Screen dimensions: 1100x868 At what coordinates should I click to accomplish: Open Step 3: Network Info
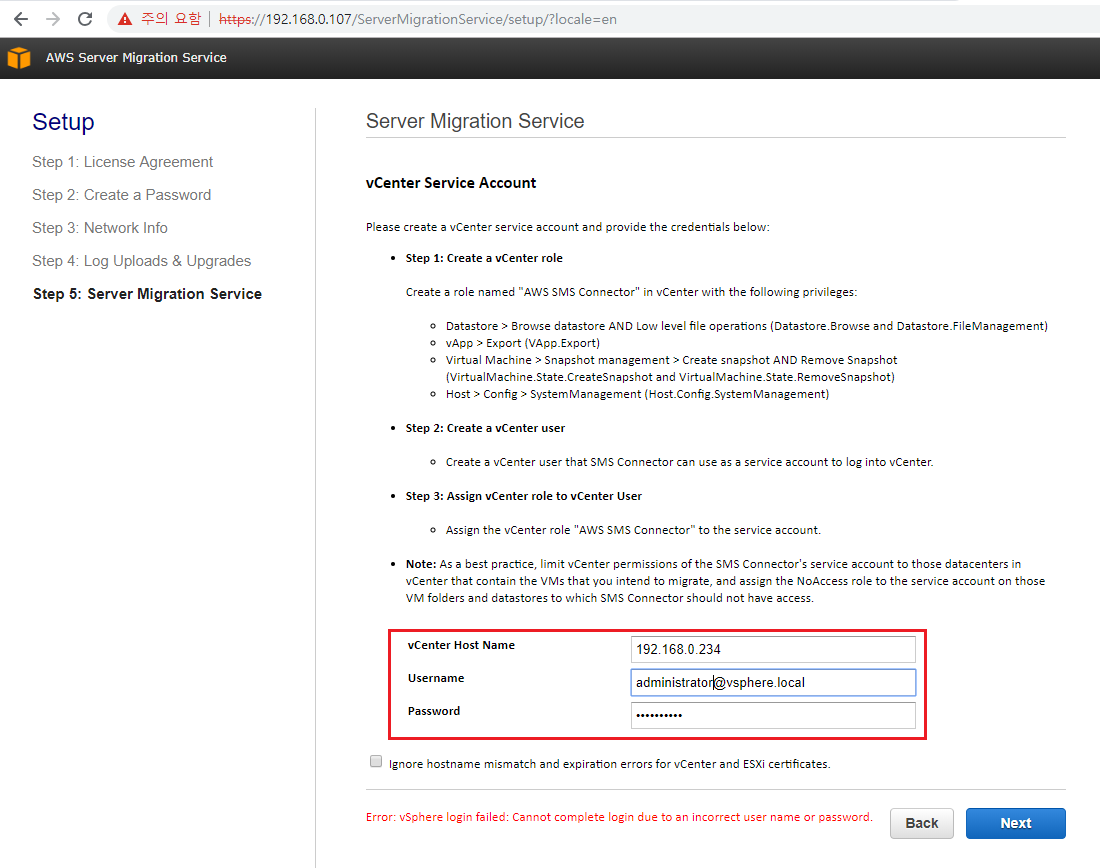(100, 228)
